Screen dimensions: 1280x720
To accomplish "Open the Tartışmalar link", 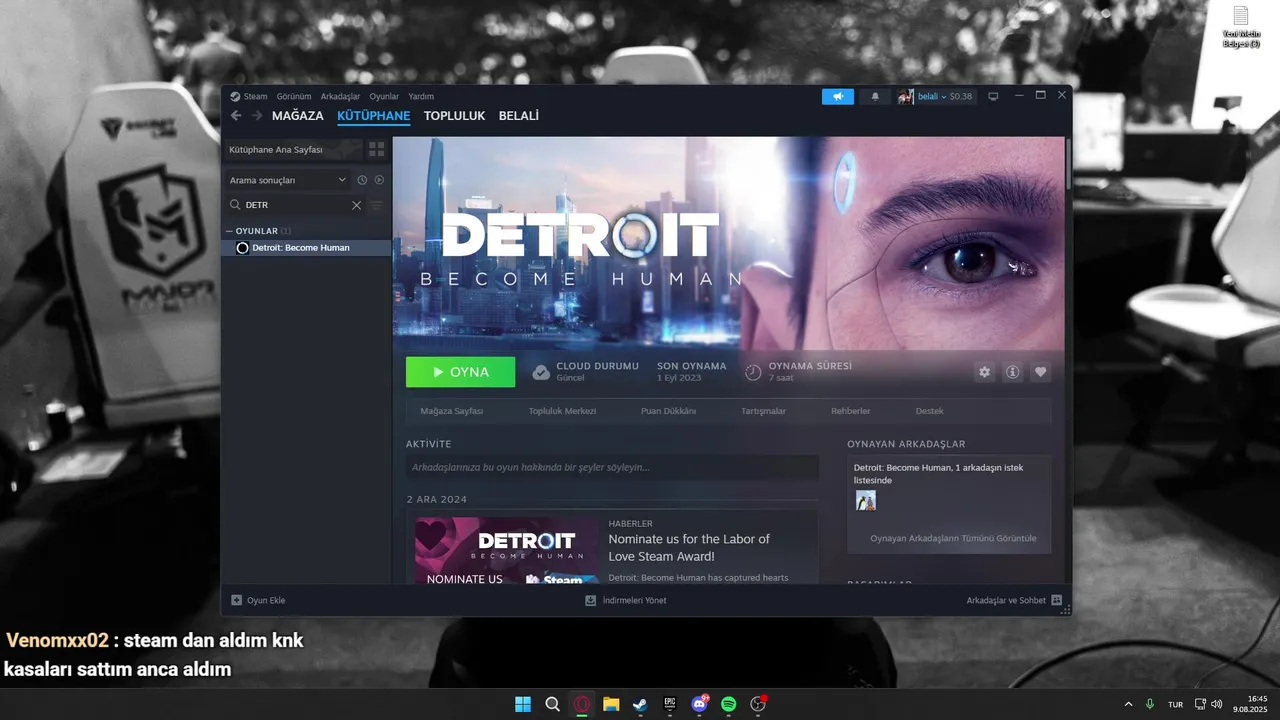I will tap(763, 411).
